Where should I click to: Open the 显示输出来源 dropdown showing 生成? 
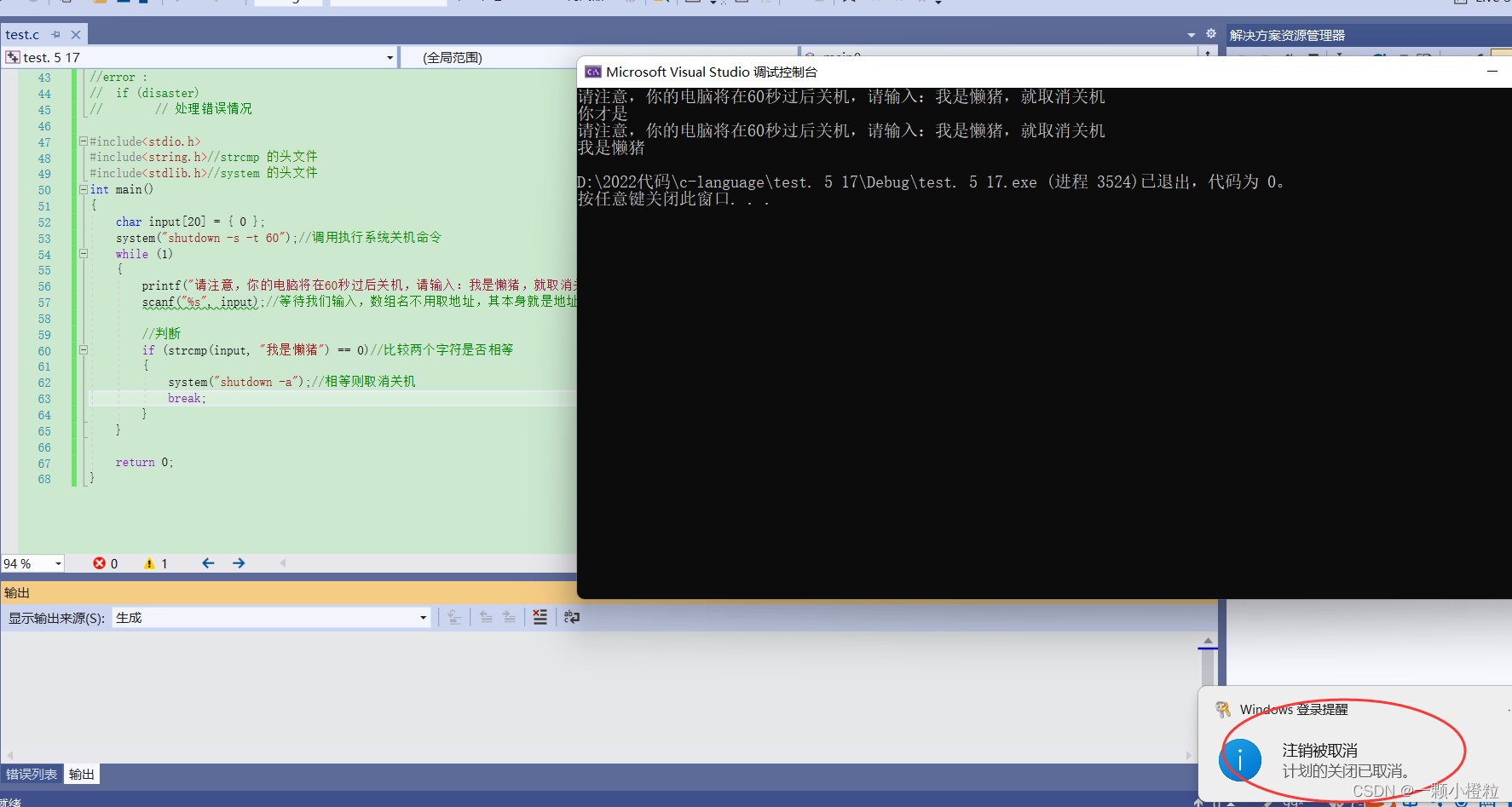tap(271, 618)
